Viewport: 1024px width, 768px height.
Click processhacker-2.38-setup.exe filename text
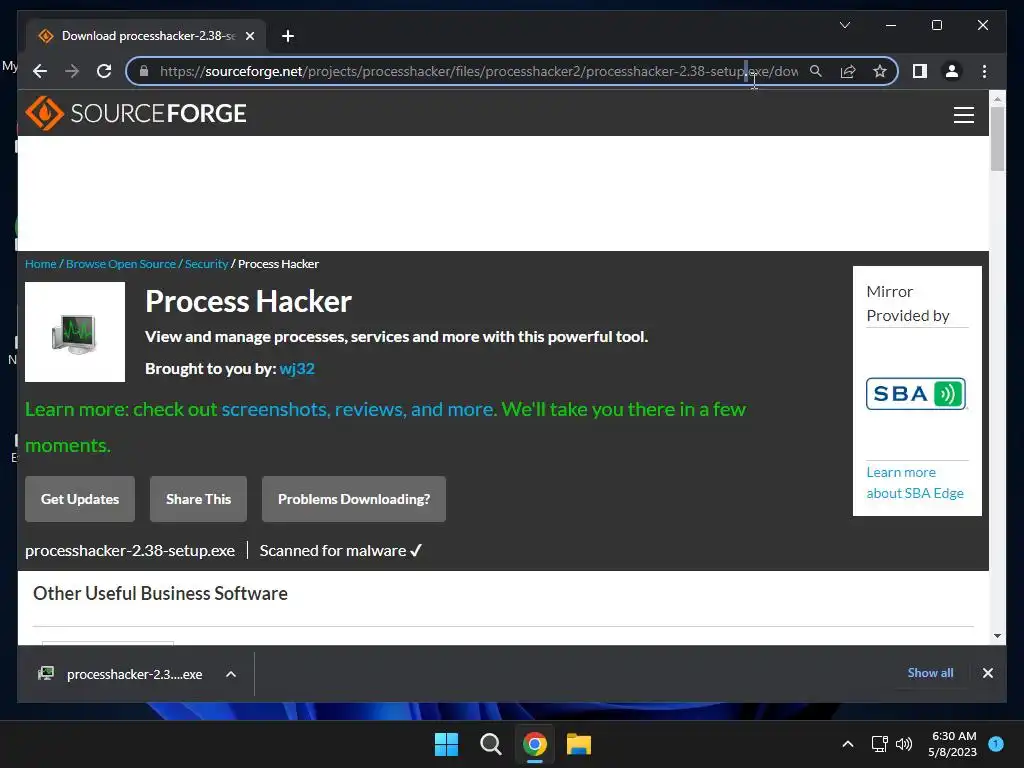pos(130,551)
